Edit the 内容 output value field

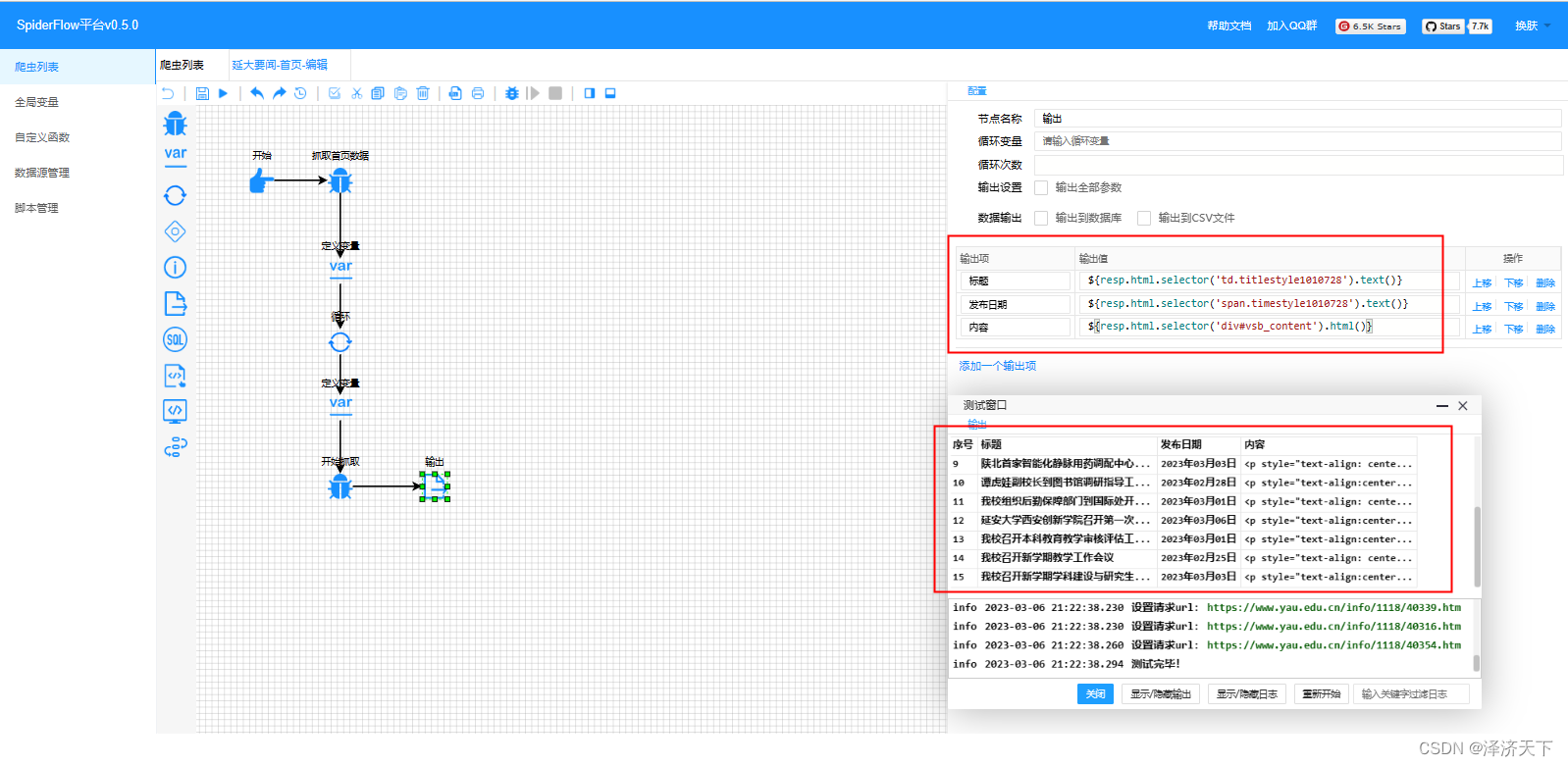pyautogui.click(x=1270, y=327)
